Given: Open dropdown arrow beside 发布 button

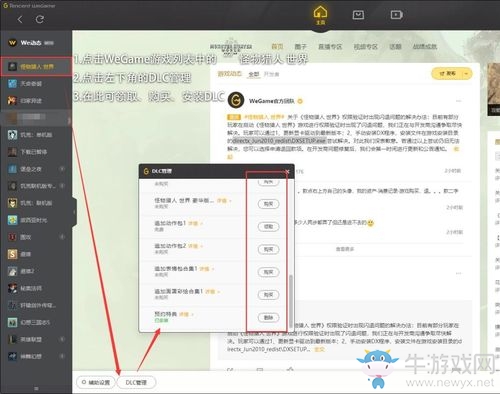Looking at the screenshot, I should (467, 73).
